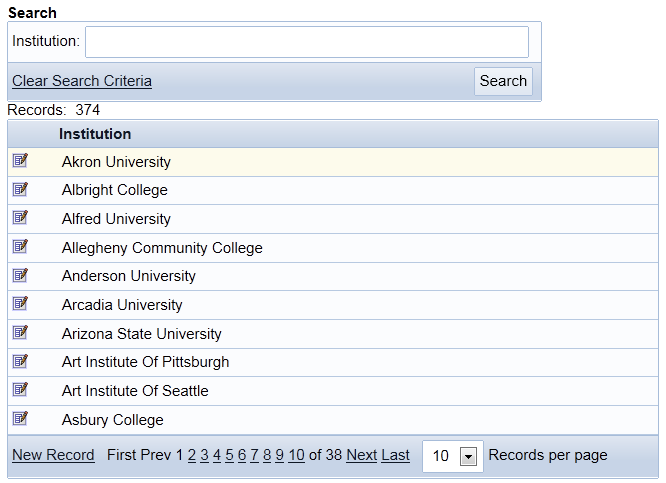Click the Next page link
Screen dimensions: 666x483
pyautogui.click(x=362, y=455)
